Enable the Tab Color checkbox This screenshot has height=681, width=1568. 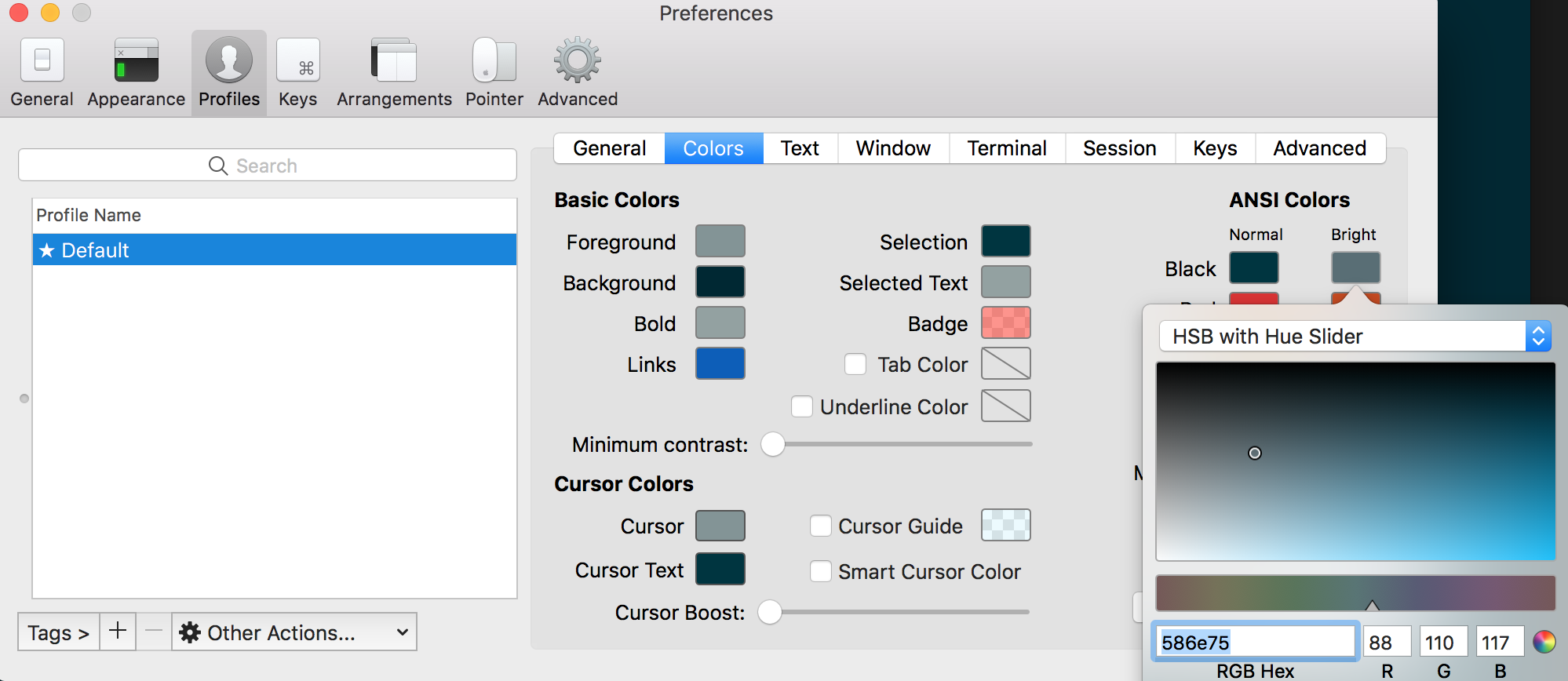tap(855, 364)
